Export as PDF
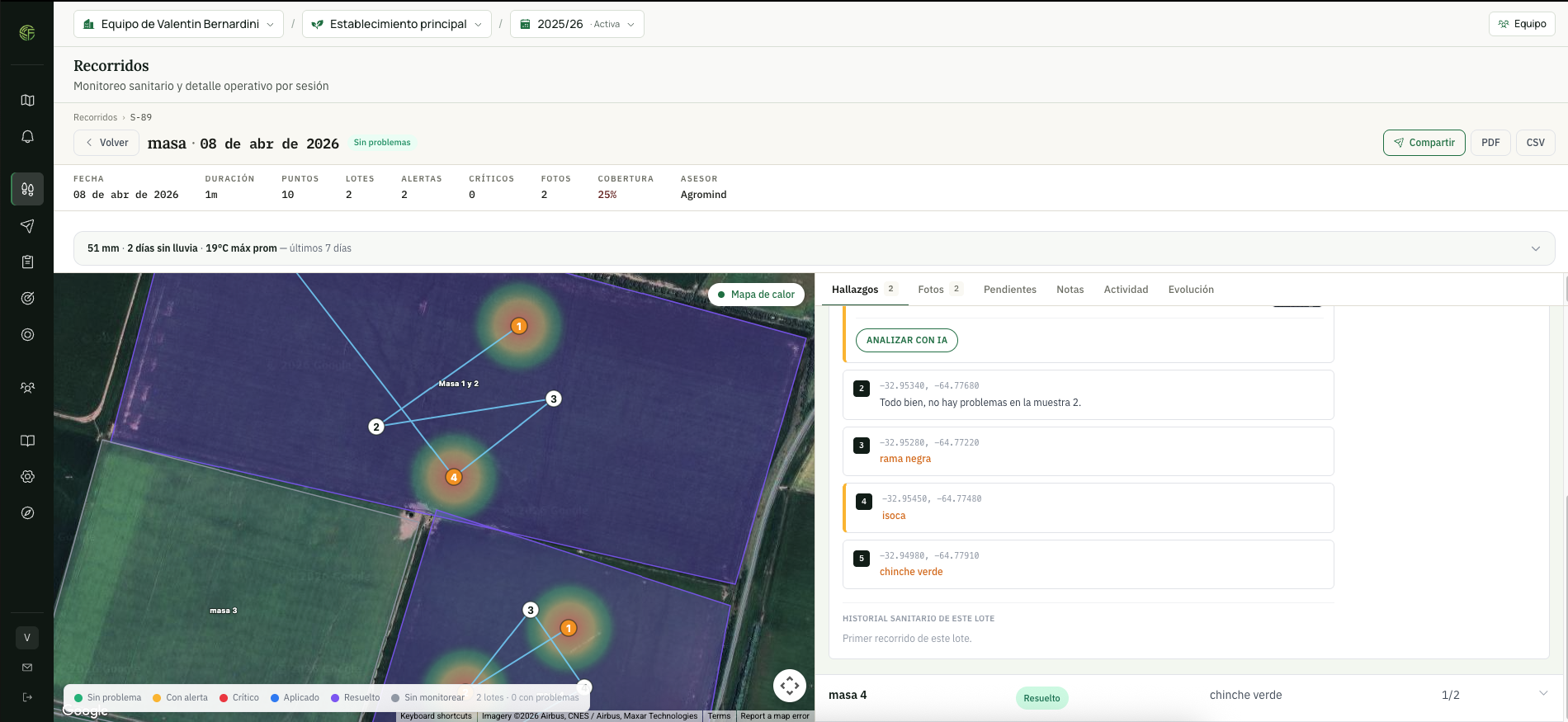1568x722 pixels. pos(1490,143)
